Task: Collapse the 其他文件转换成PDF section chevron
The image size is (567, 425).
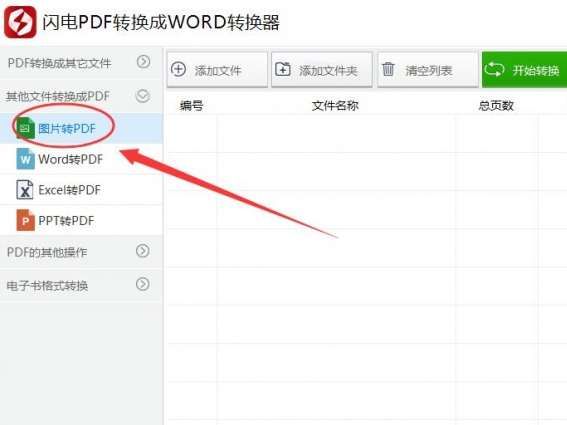Action: pyautogui.click(x=142, y=96)
